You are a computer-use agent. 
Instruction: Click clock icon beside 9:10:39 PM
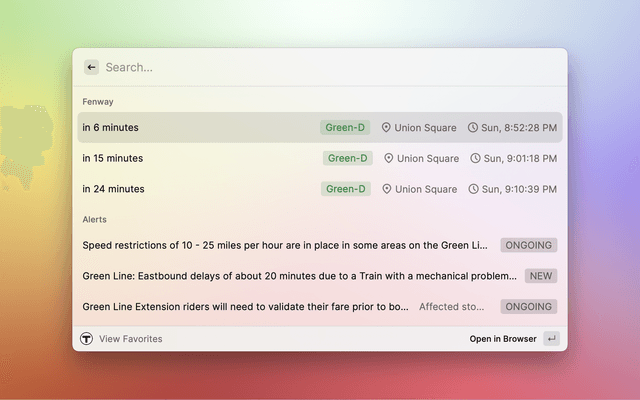[x=474, y=189]
